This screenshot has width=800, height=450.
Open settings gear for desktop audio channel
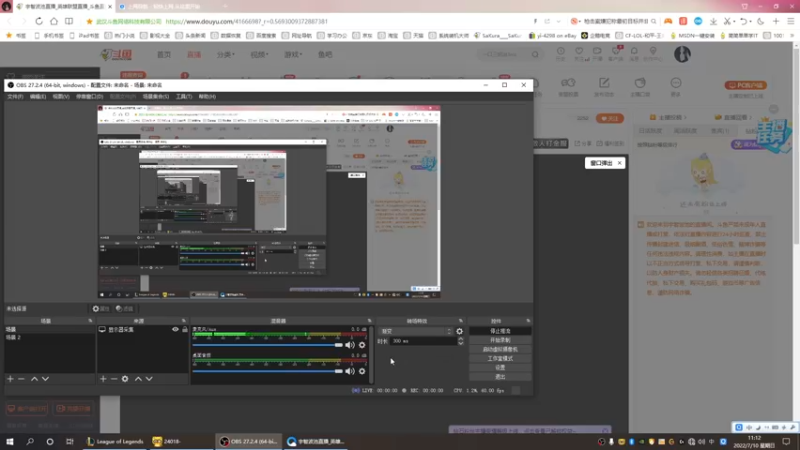[x=362, y=371]
